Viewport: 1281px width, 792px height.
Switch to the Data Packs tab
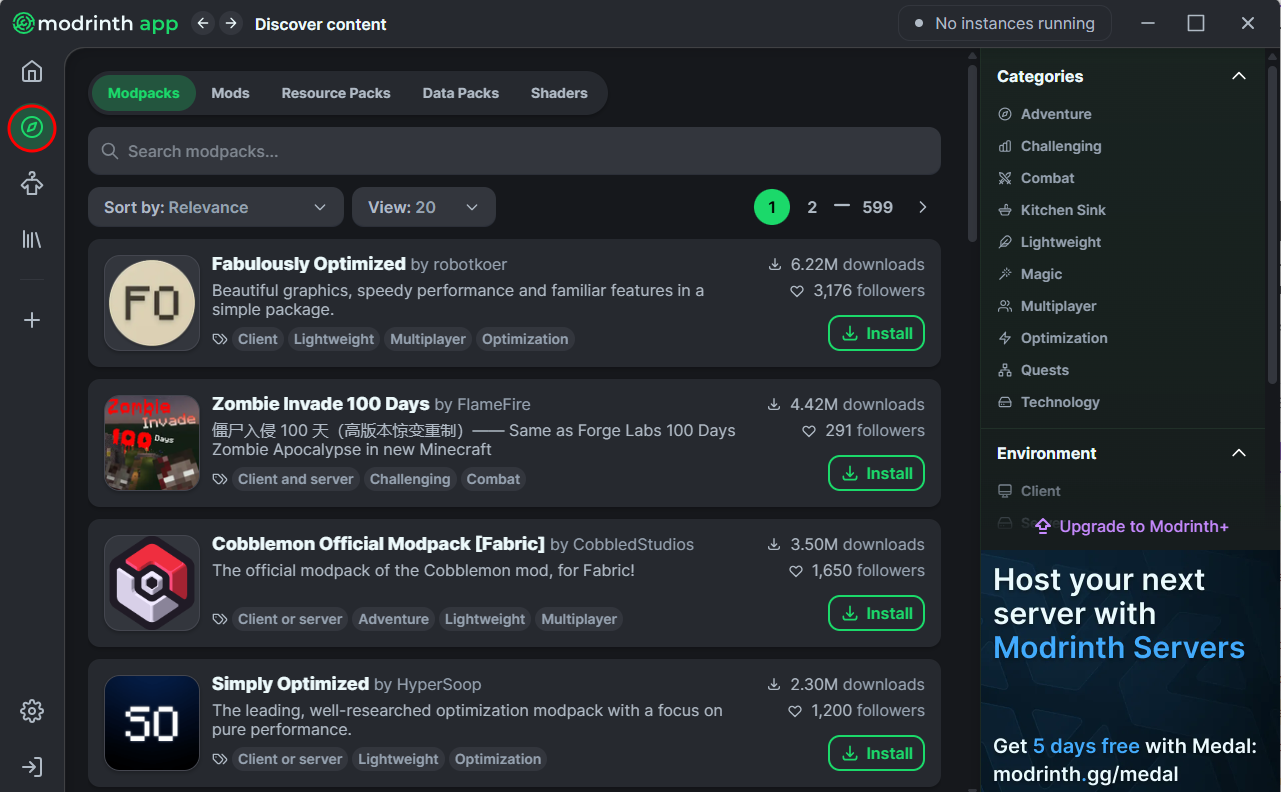coord(461,93)
